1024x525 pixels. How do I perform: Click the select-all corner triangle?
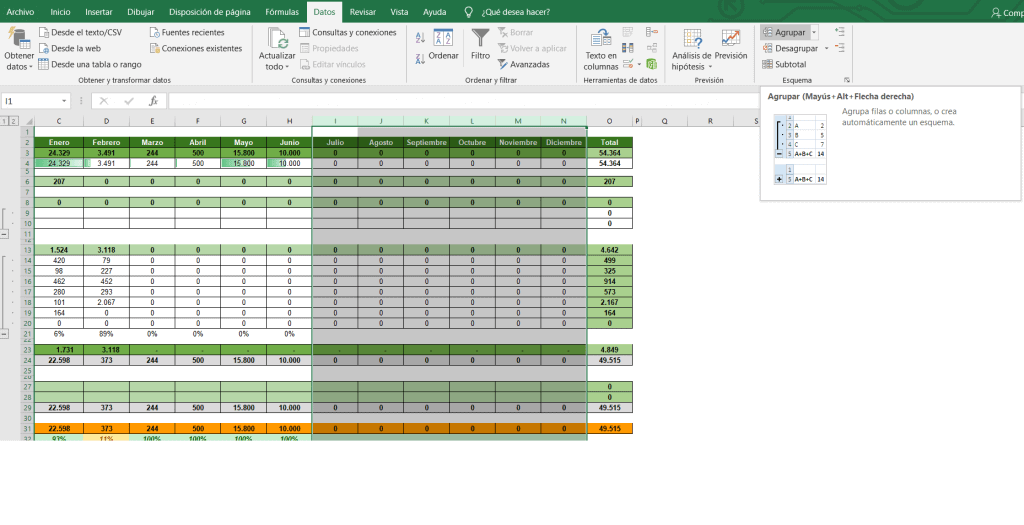[27, 121]
